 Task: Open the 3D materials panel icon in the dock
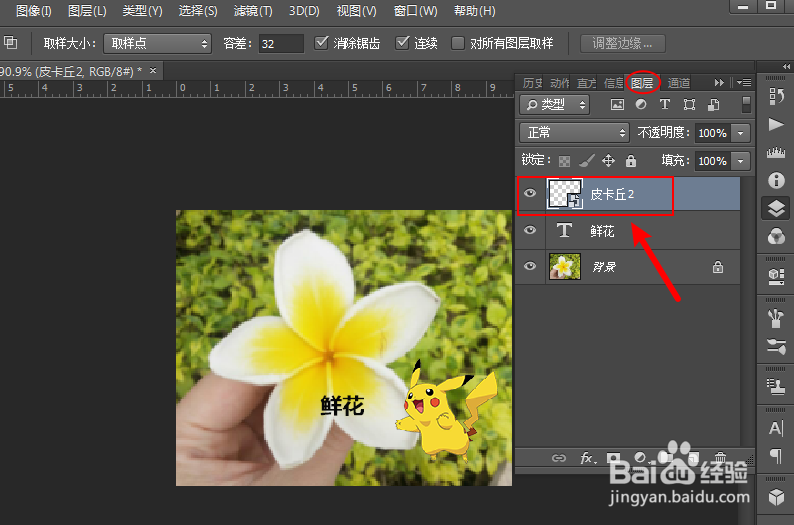pos(776,276)
